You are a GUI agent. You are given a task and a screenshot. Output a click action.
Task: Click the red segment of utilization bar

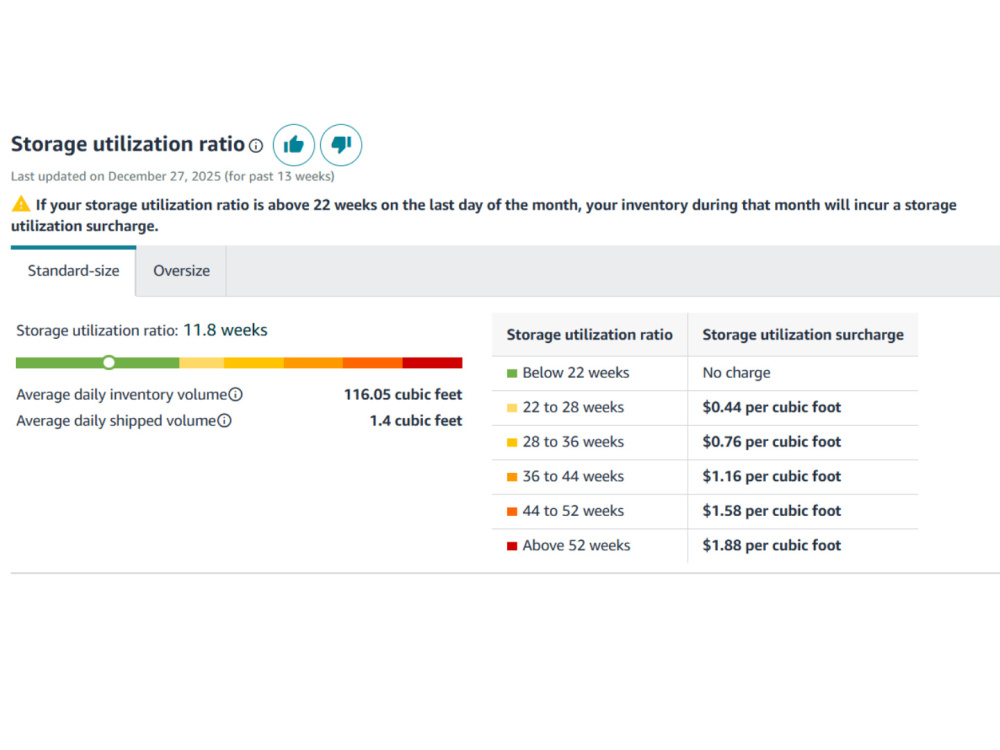432,363
